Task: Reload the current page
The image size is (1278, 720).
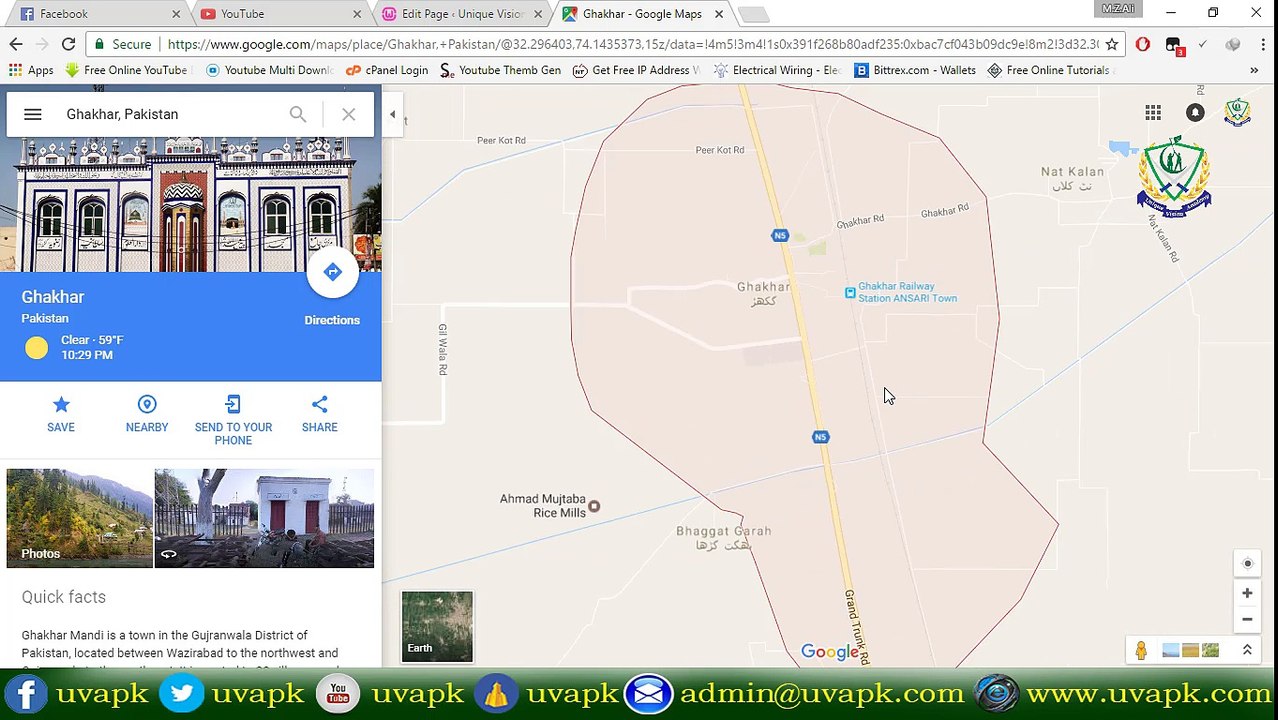Action: 68,44
